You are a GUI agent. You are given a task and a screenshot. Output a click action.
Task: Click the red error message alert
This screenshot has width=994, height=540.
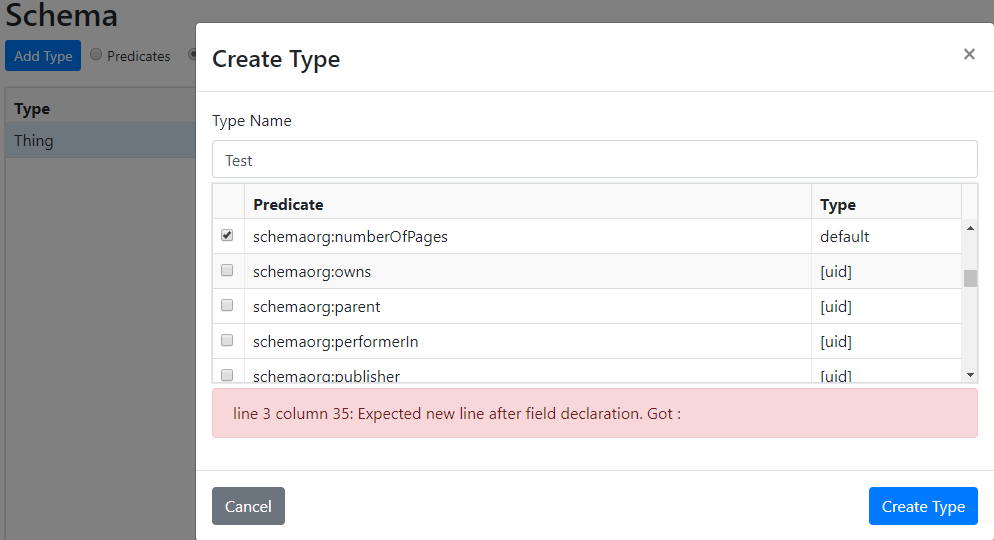594,413
